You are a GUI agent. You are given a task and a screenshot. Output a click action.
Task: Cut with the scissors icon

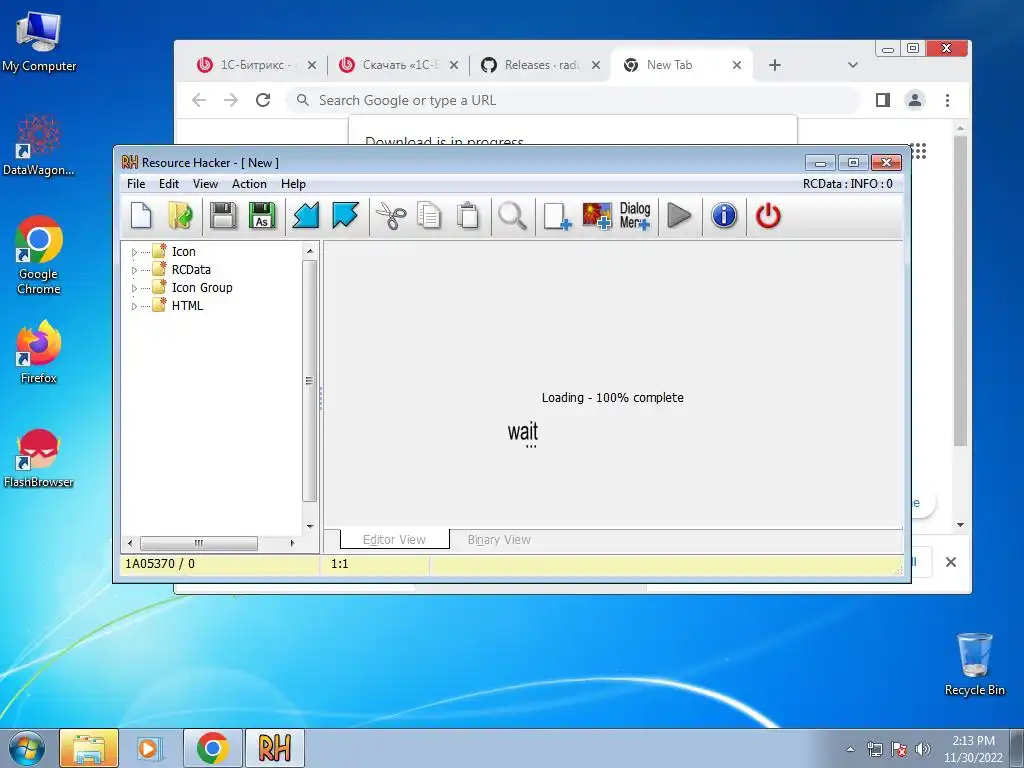point(391,216)
